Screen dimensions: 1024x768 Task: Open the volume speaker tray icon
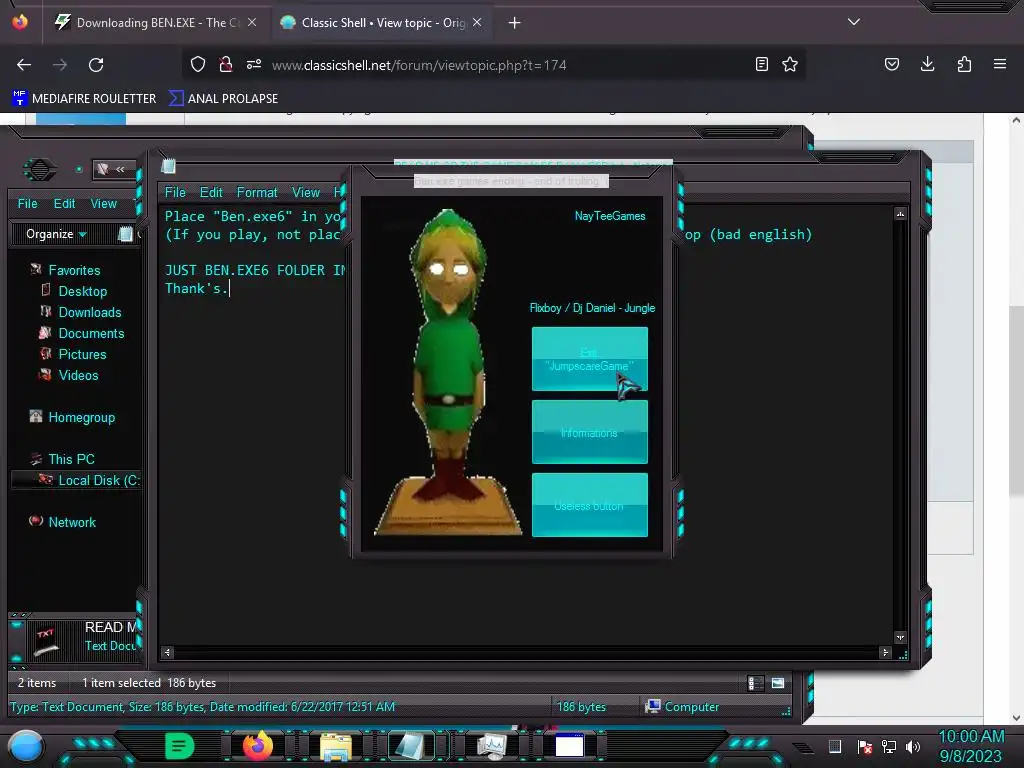[x=913, y=746]
